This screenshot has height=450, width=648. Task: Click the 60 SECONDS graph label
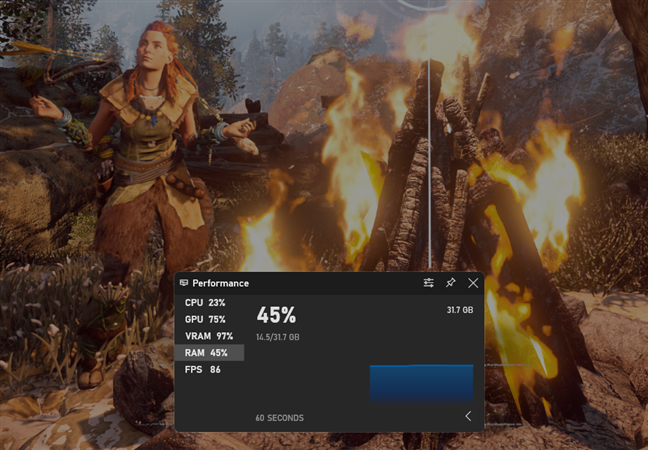pyautogui.click(x=279, y=418)
